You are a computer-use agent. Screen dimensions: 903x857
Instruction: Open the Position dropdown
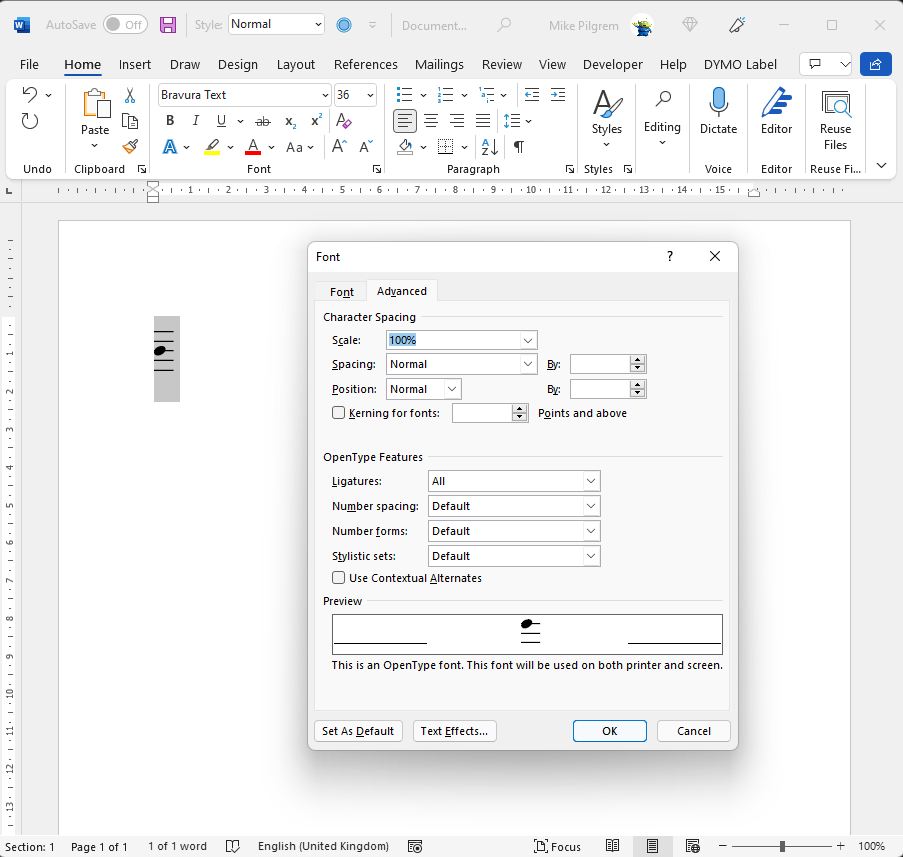point(453,389)
